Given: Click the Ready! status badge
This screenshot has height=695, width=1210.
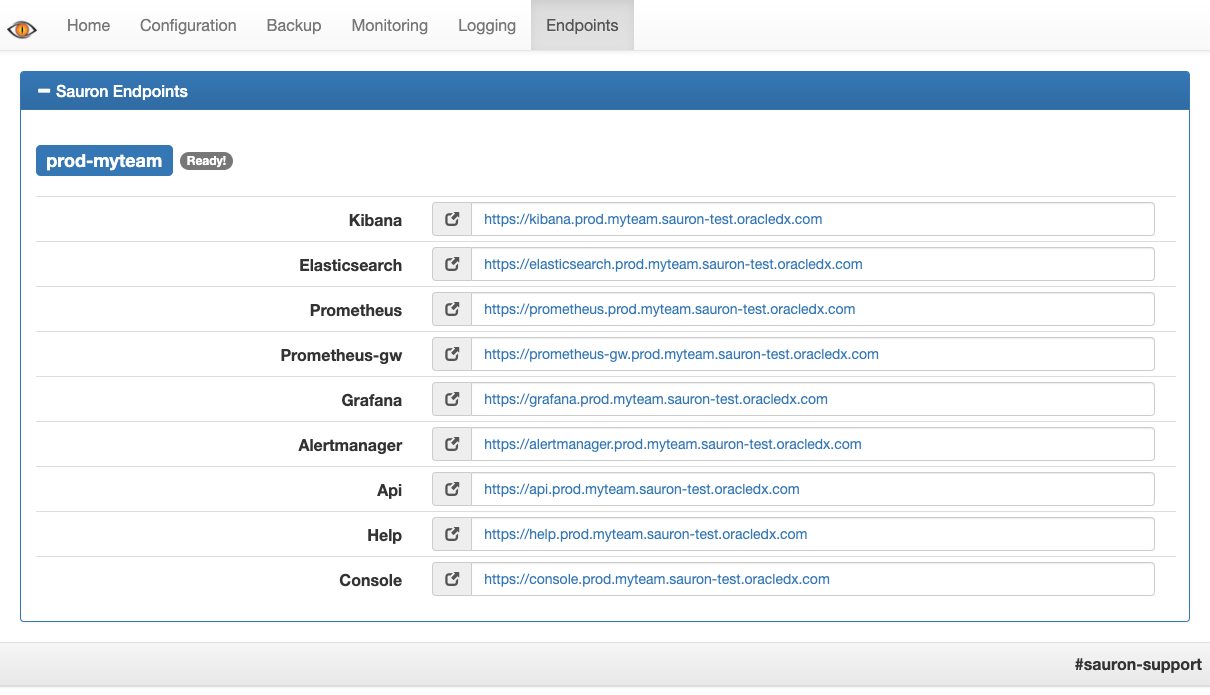Looking at the screenshot, I should click(206, 160).
